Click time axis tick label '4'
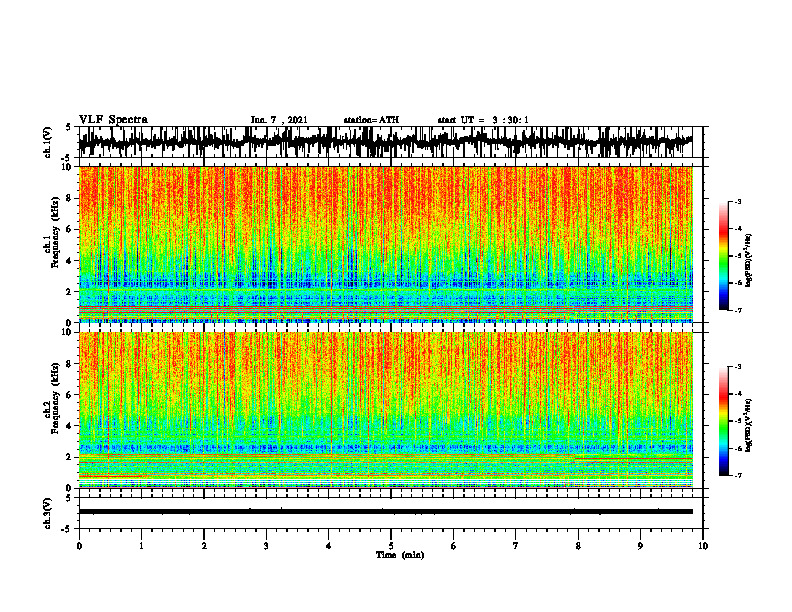This screenshot has height=612, width=792. coord(329,546)
